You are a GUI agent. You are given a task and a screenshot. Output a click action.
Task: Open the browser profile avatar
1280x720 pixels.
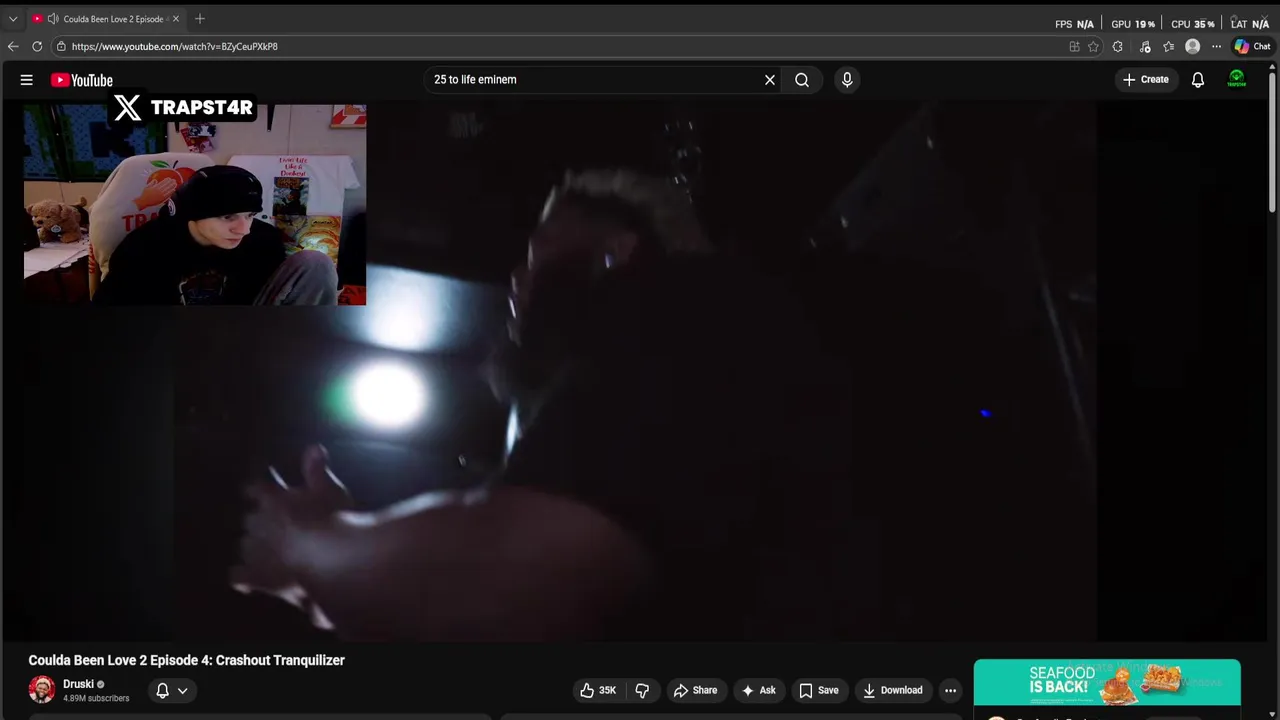coord(1192,46)
